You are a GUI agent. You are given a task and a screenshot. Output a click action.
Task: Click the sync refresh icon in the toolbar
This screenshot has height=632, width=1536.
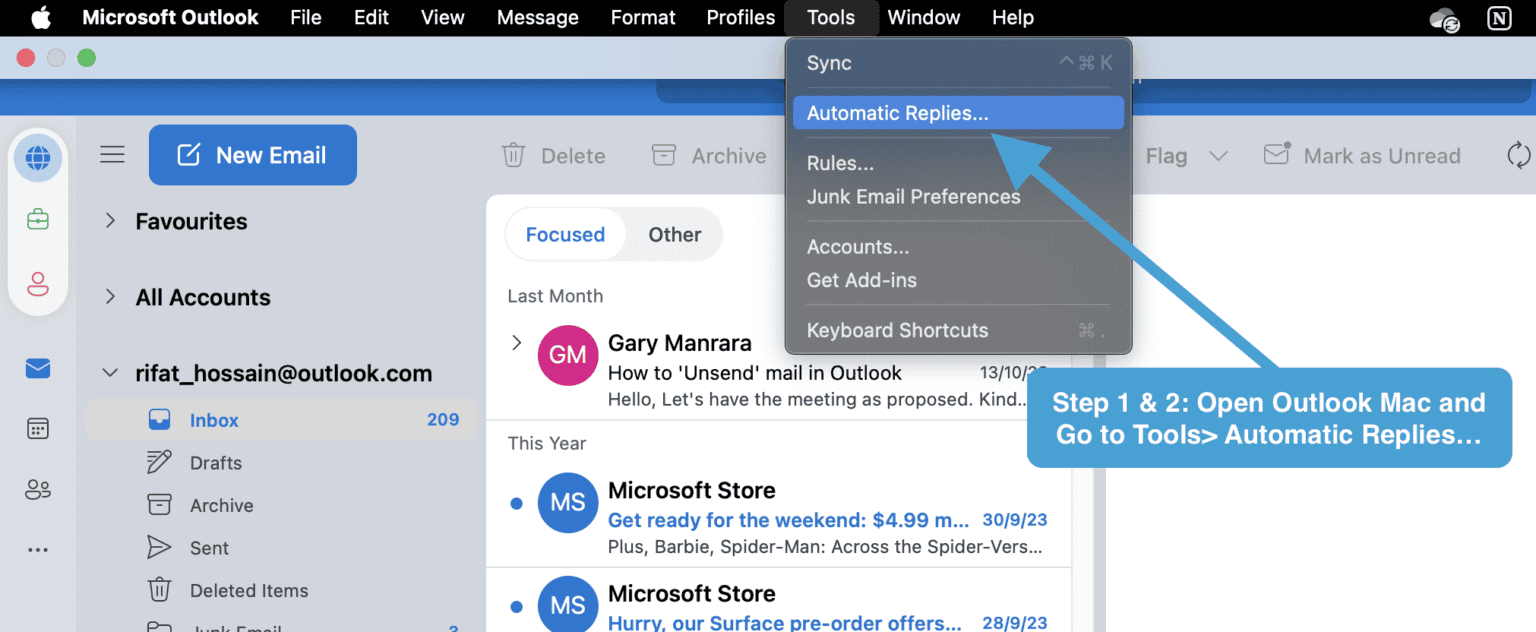pyautogui.click(x=1518, y=155)
